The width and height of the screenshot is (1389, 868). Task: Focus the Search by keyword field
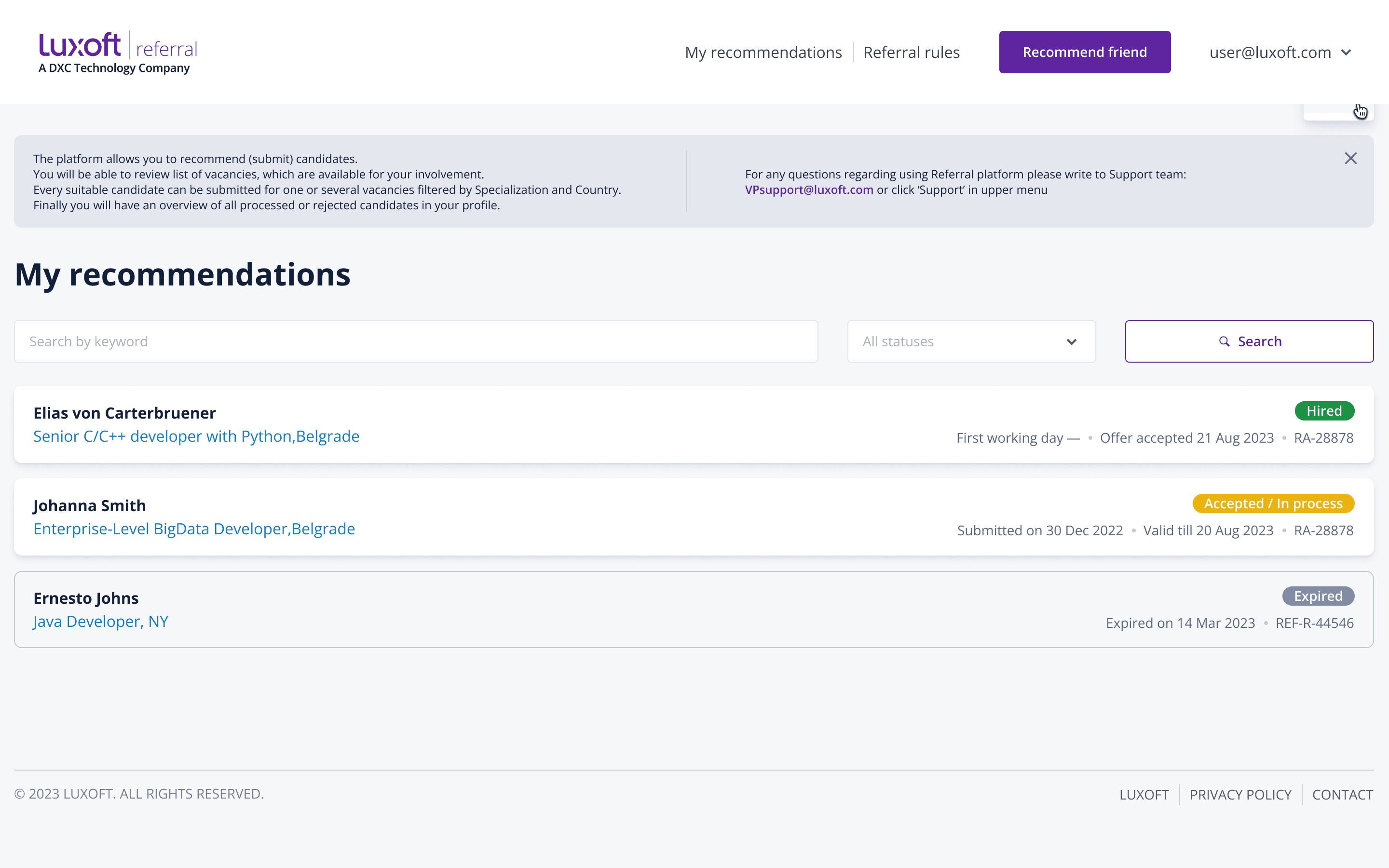(416, 341)
